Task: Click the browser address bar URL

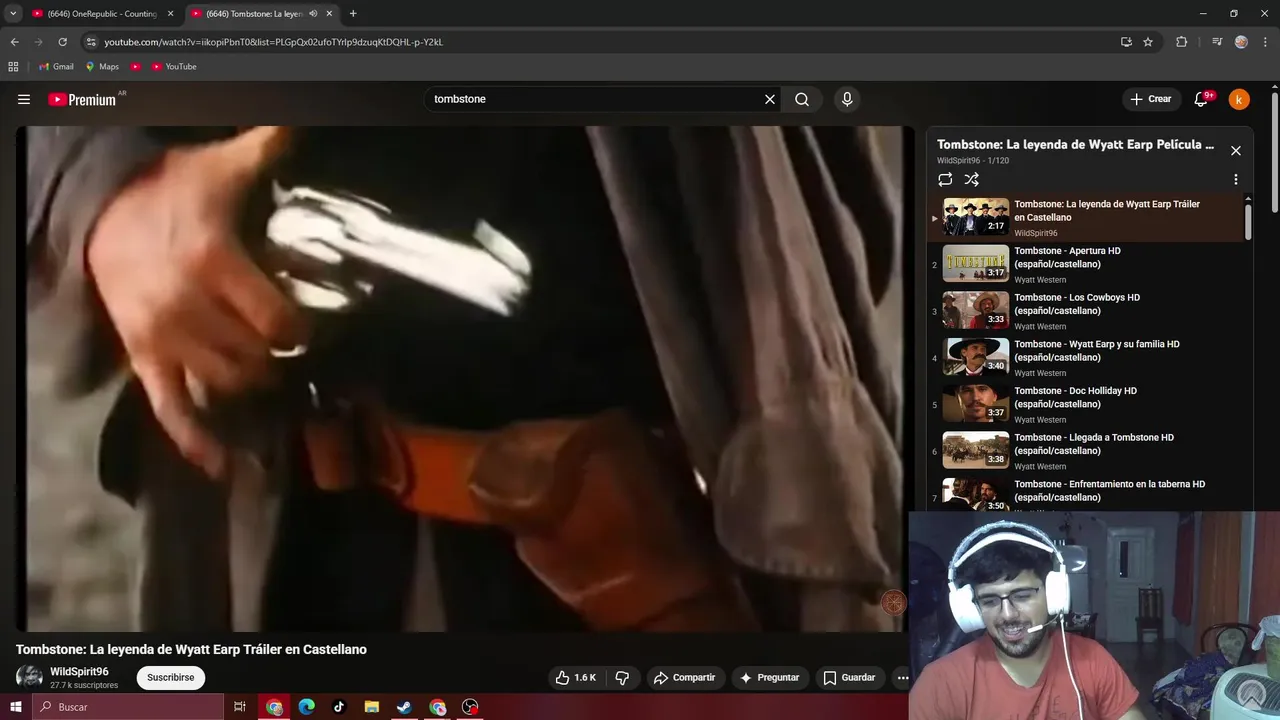Action: pyautogui.click(x=273, y=42)
